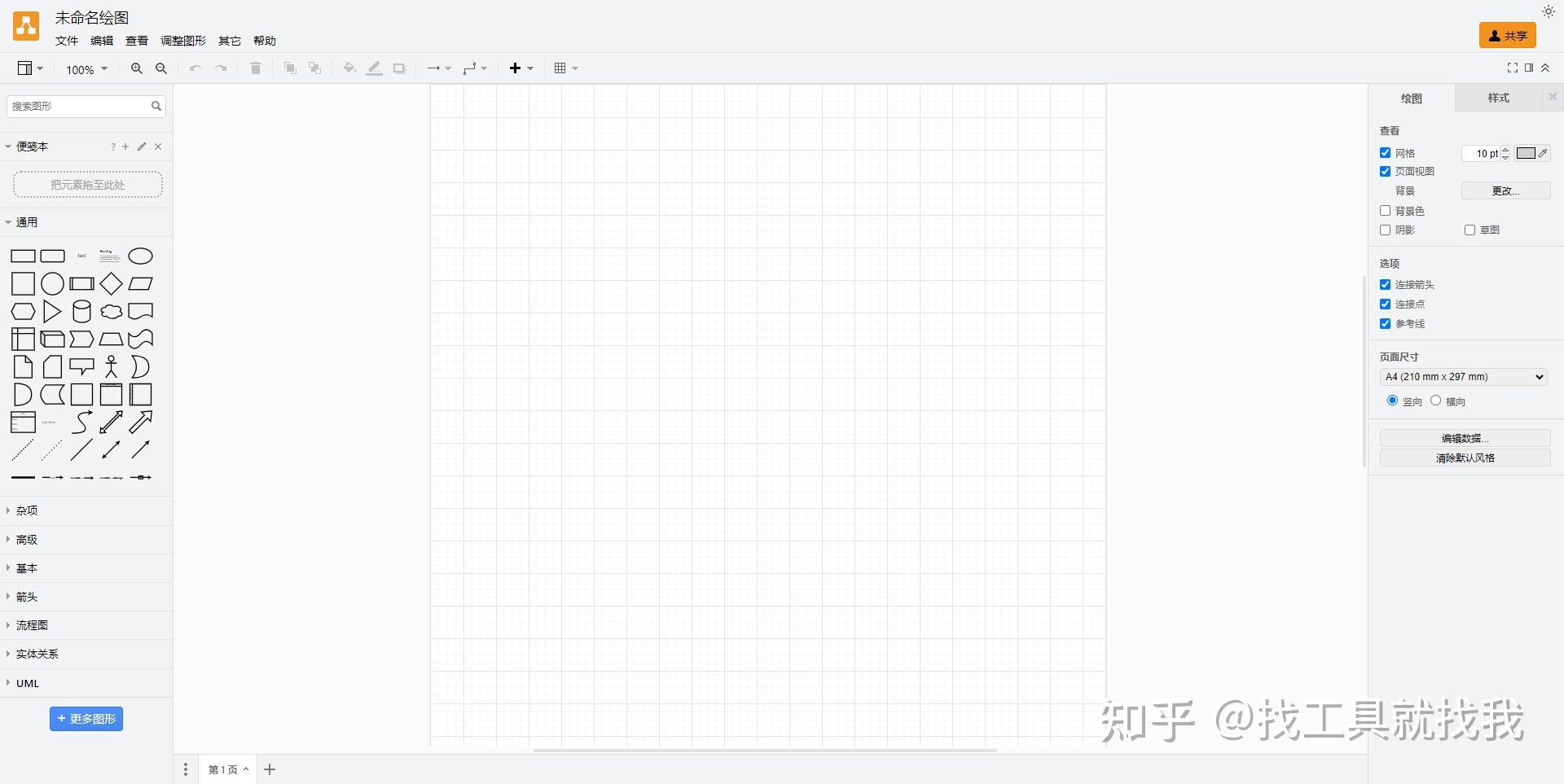Click the 共享 share button
The height and width of the screenshot is (784, 1564).
pyautogui.click(x=1508, y=35)
